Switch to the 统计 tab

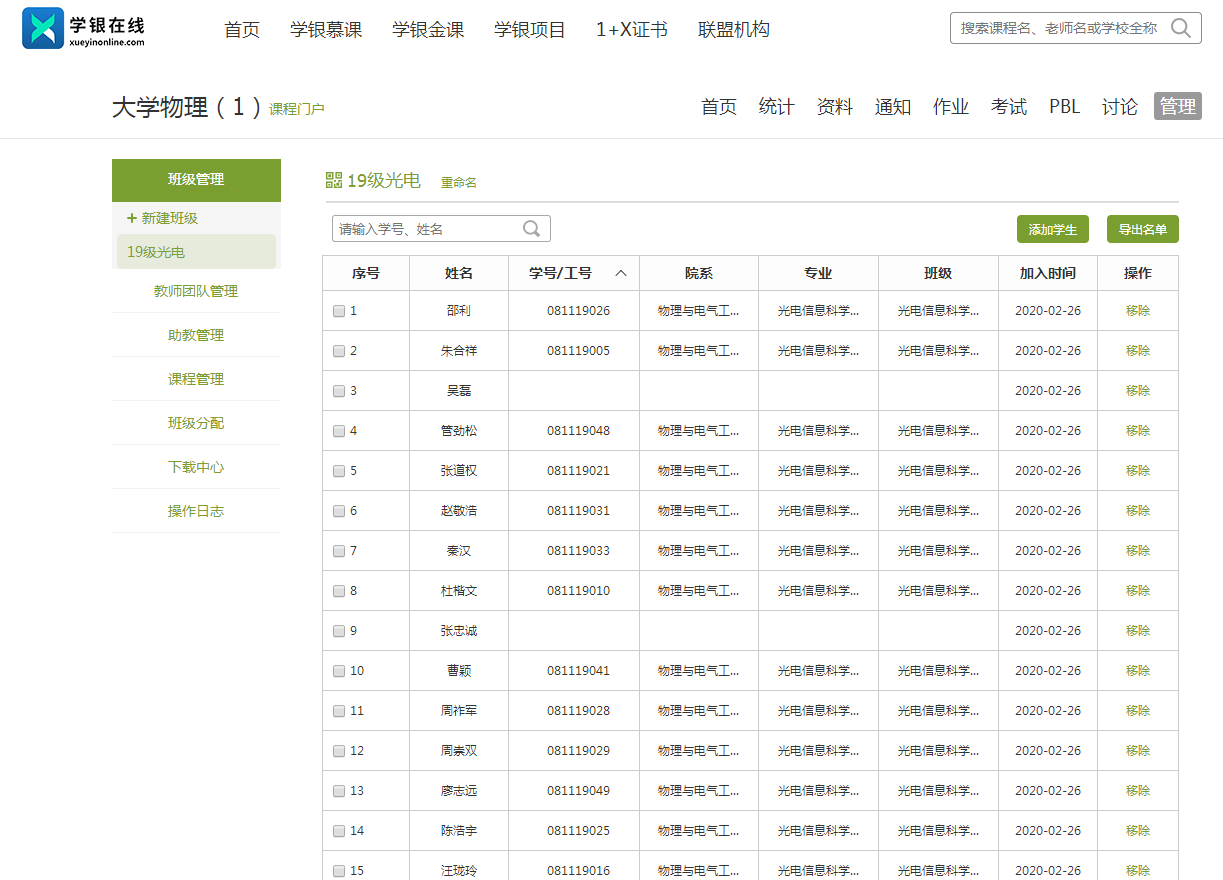click(776, 107)
